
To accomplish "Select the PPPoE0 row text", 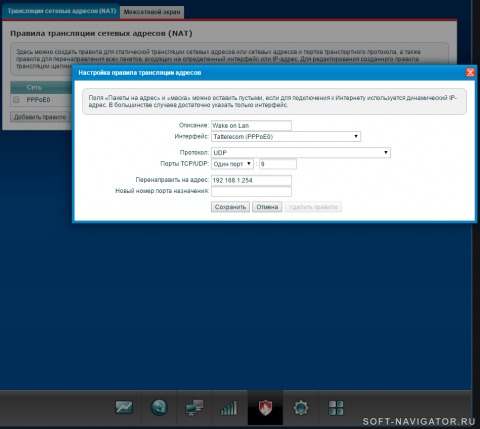I will pyautogui.click(x=38, y=100).
